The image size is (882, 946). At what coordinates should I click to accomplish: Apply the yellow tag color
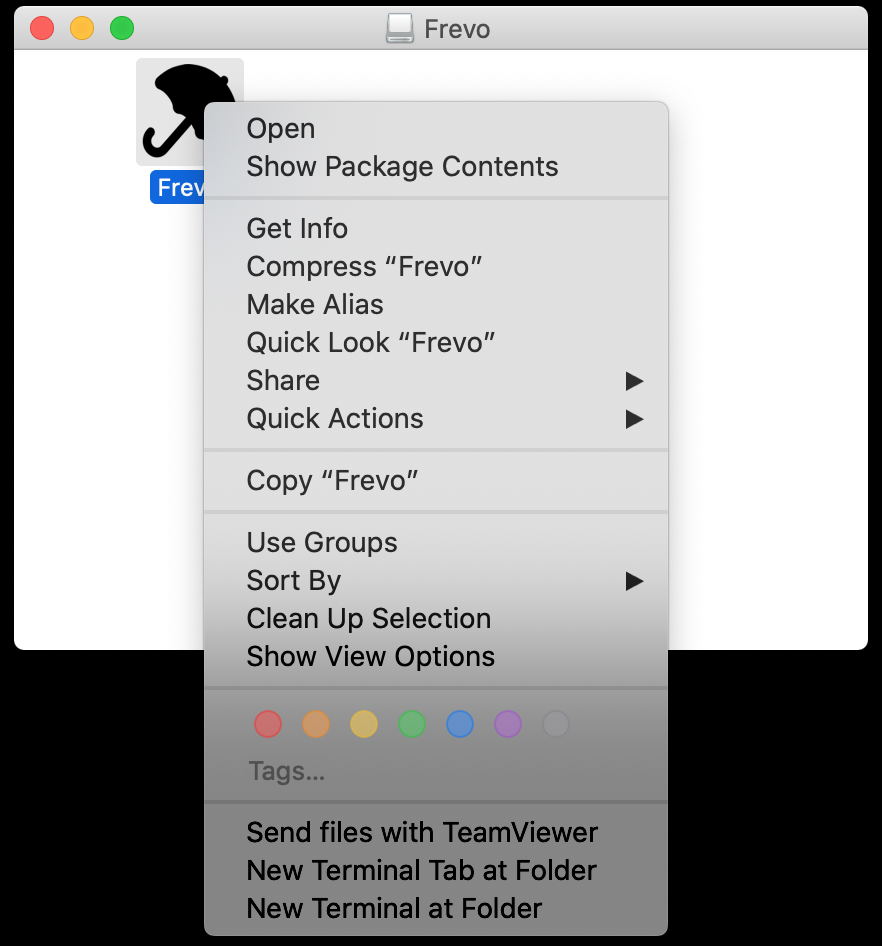tap(364, 723)
